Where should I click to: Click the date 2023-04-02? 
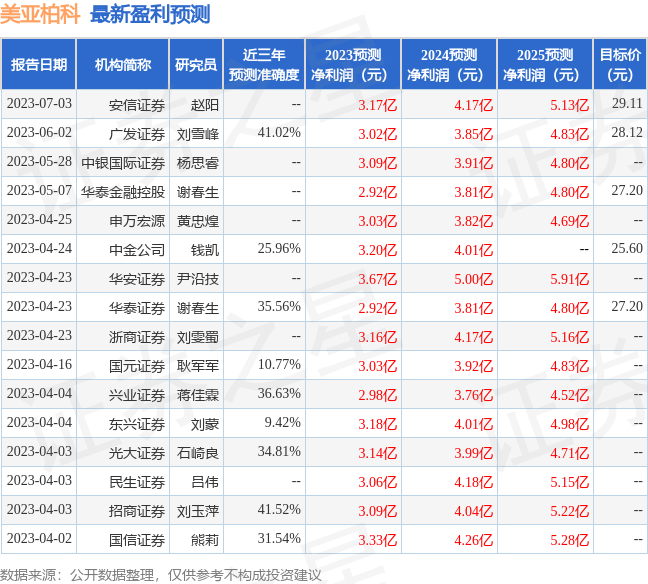[x=39, y=539]
